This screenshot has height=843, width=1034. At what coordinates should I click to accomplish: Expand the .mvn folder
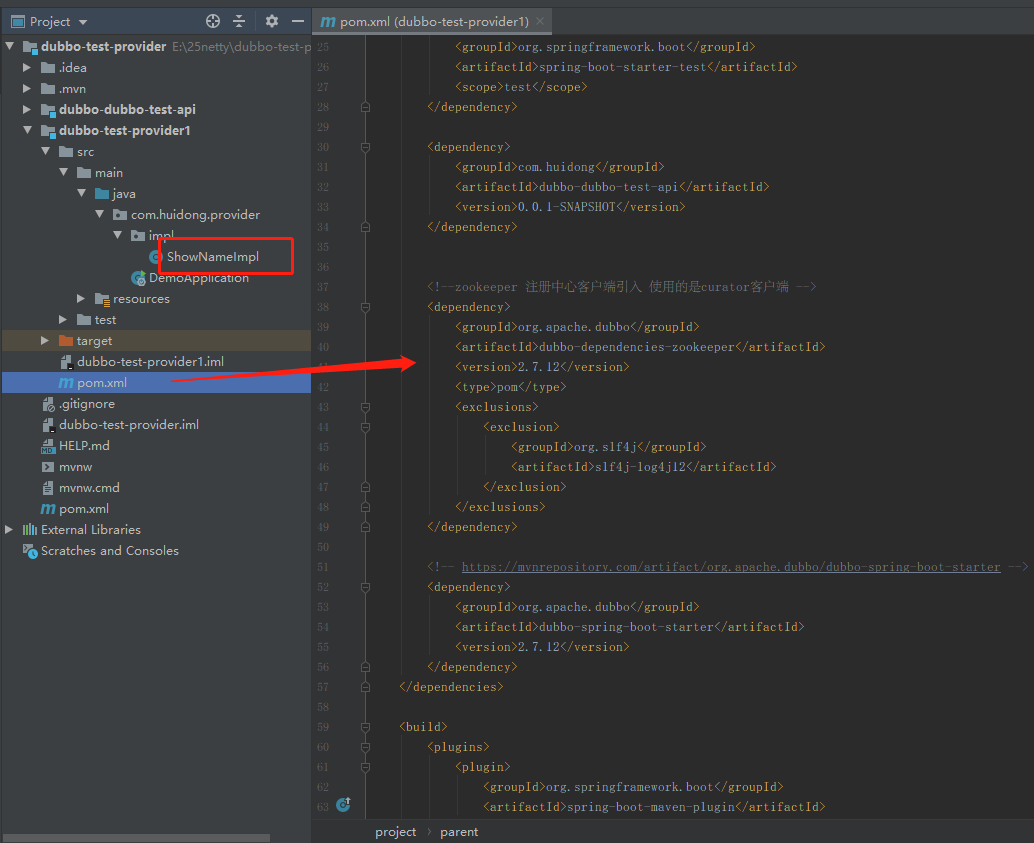[27, 88]
